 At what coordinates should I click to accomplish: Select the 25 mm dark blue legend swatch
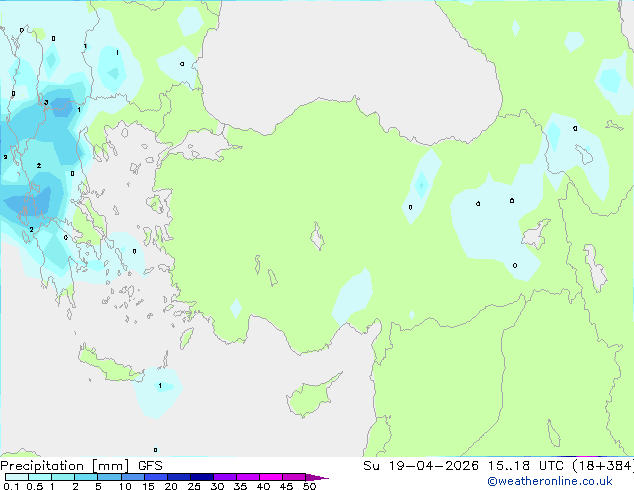[x=201, y=477]
